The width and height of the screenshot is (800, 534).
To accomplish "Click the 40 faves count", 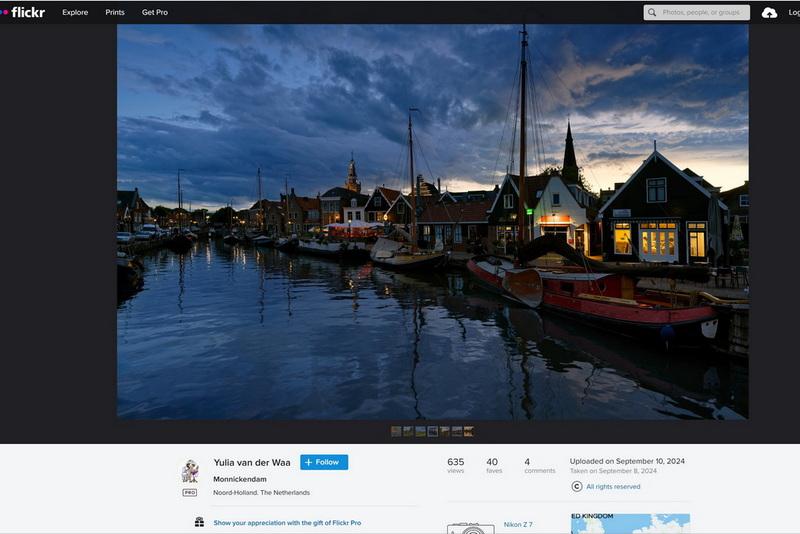I will [x=493, y=465].
